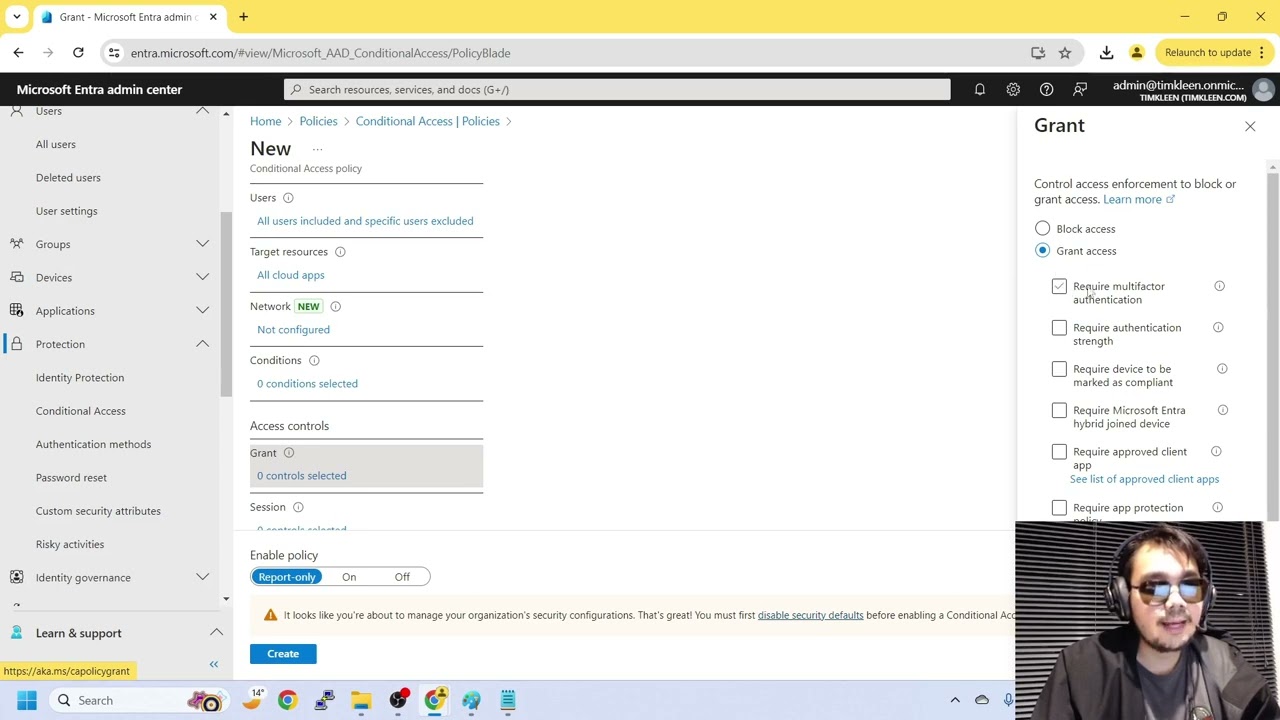Click the info icon beside Network
Screen dimensions: 1280x720
(335, 307)
